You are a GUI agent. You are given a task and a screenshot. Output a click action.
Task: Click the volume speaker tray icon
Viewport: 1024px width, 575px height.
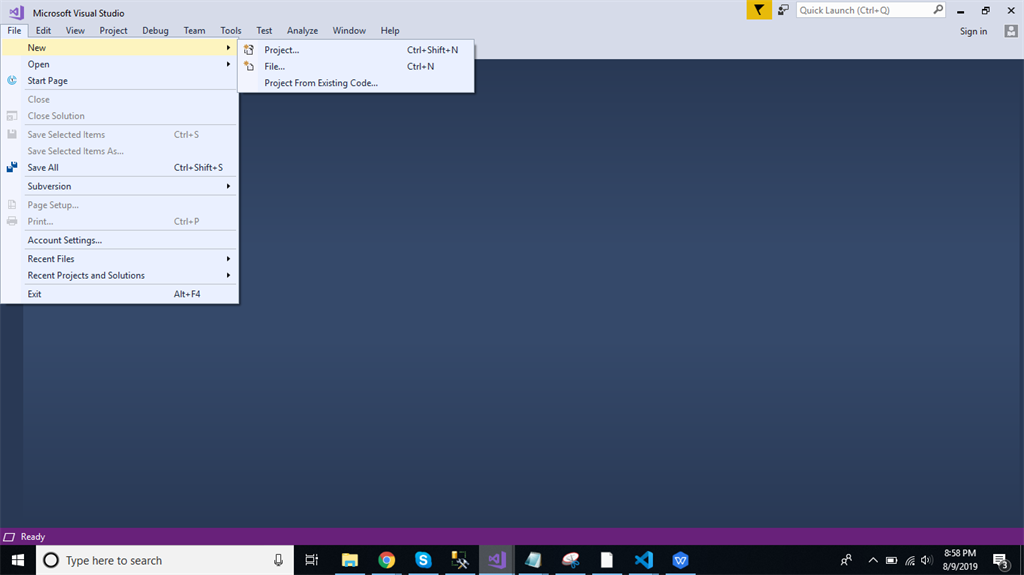click(926, 560)
